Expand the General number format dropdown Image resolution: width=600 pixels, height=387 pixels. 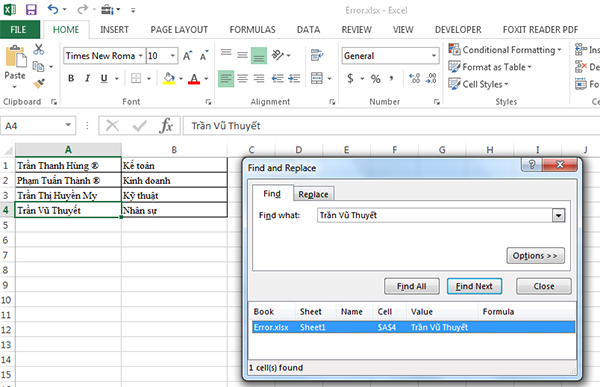coord(434,56)
